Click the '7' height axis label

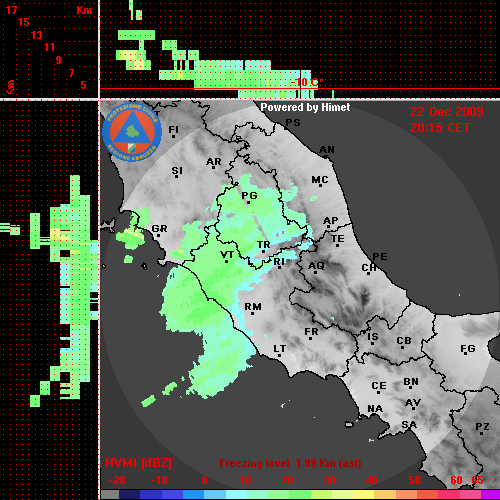pyautogui.click(x=71, y=73)
